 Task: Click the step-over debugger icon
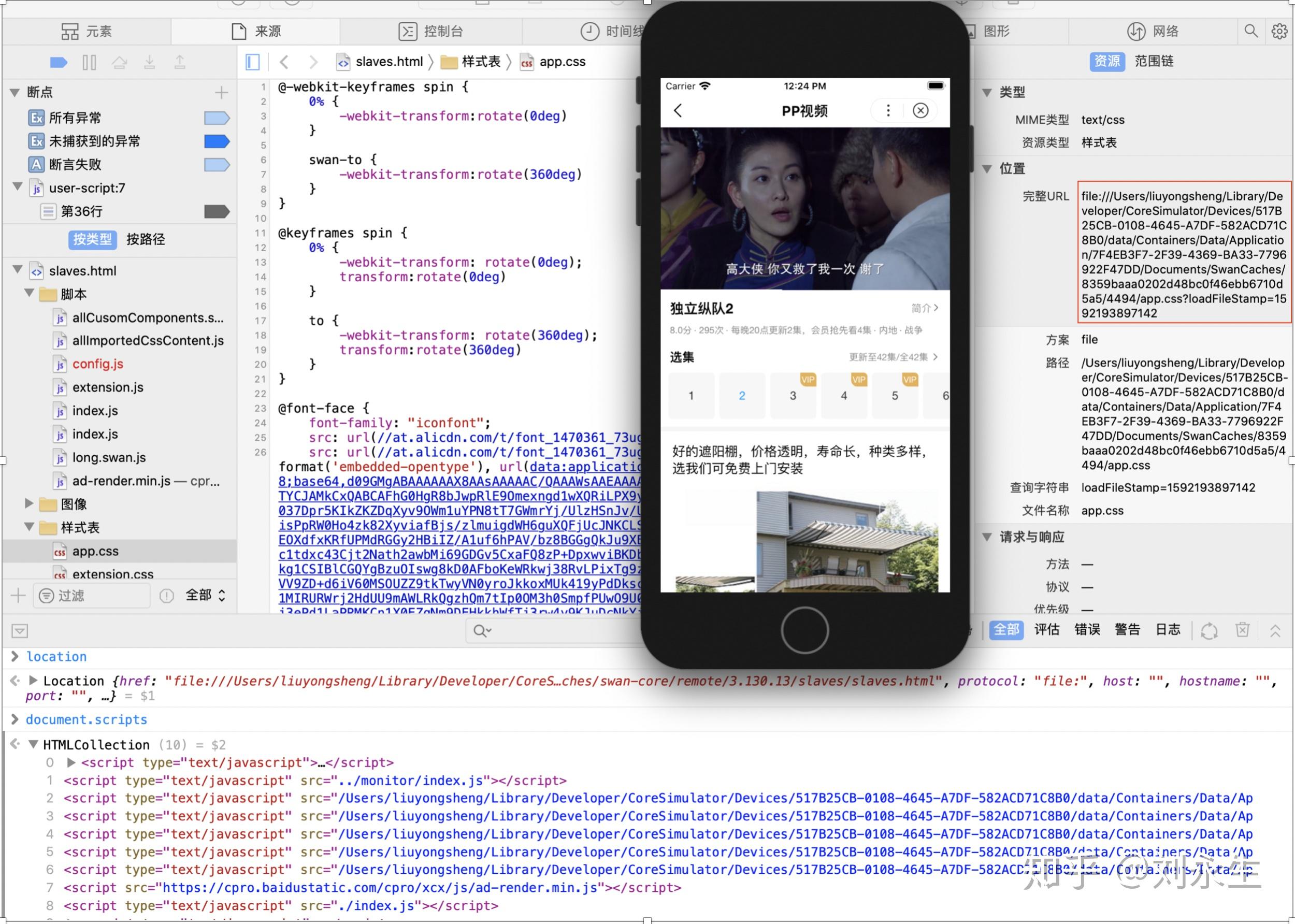click(x=121, y=62)
